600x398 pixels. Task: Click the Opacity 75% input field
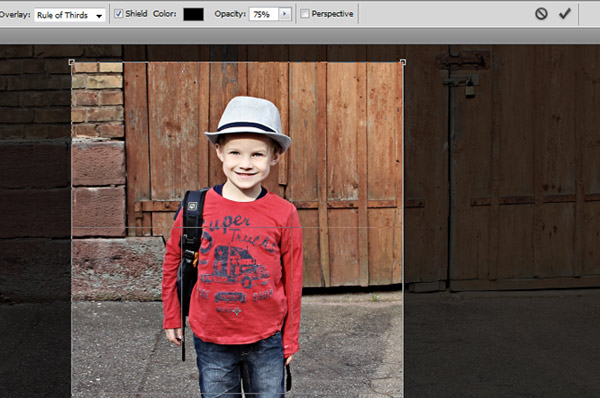(x=264, y=14)
